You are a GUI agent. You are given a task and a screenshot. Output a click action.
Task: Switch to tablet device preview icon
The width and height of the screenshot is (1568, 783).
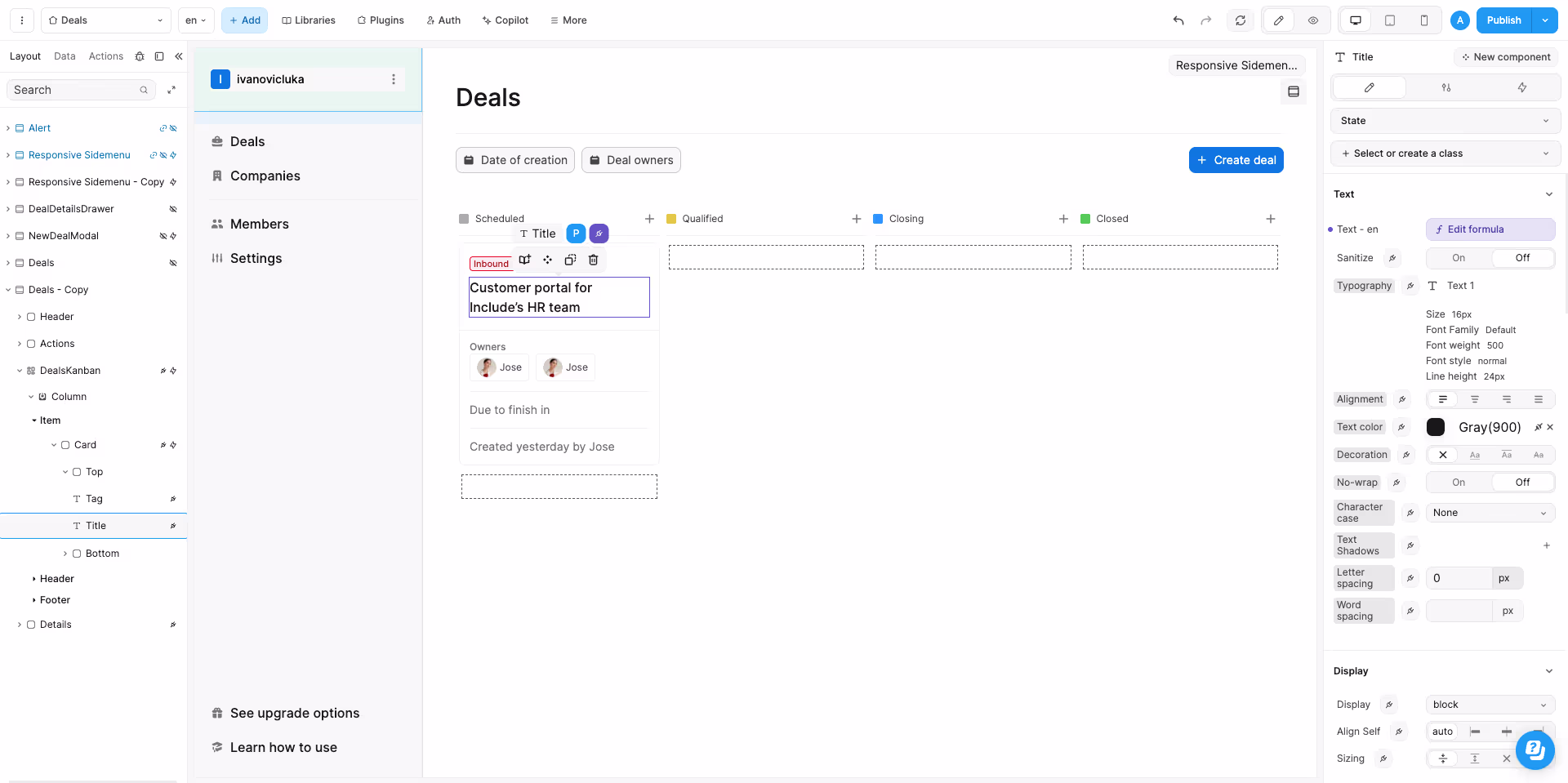pyautogui.click(x=1389, y=20)
